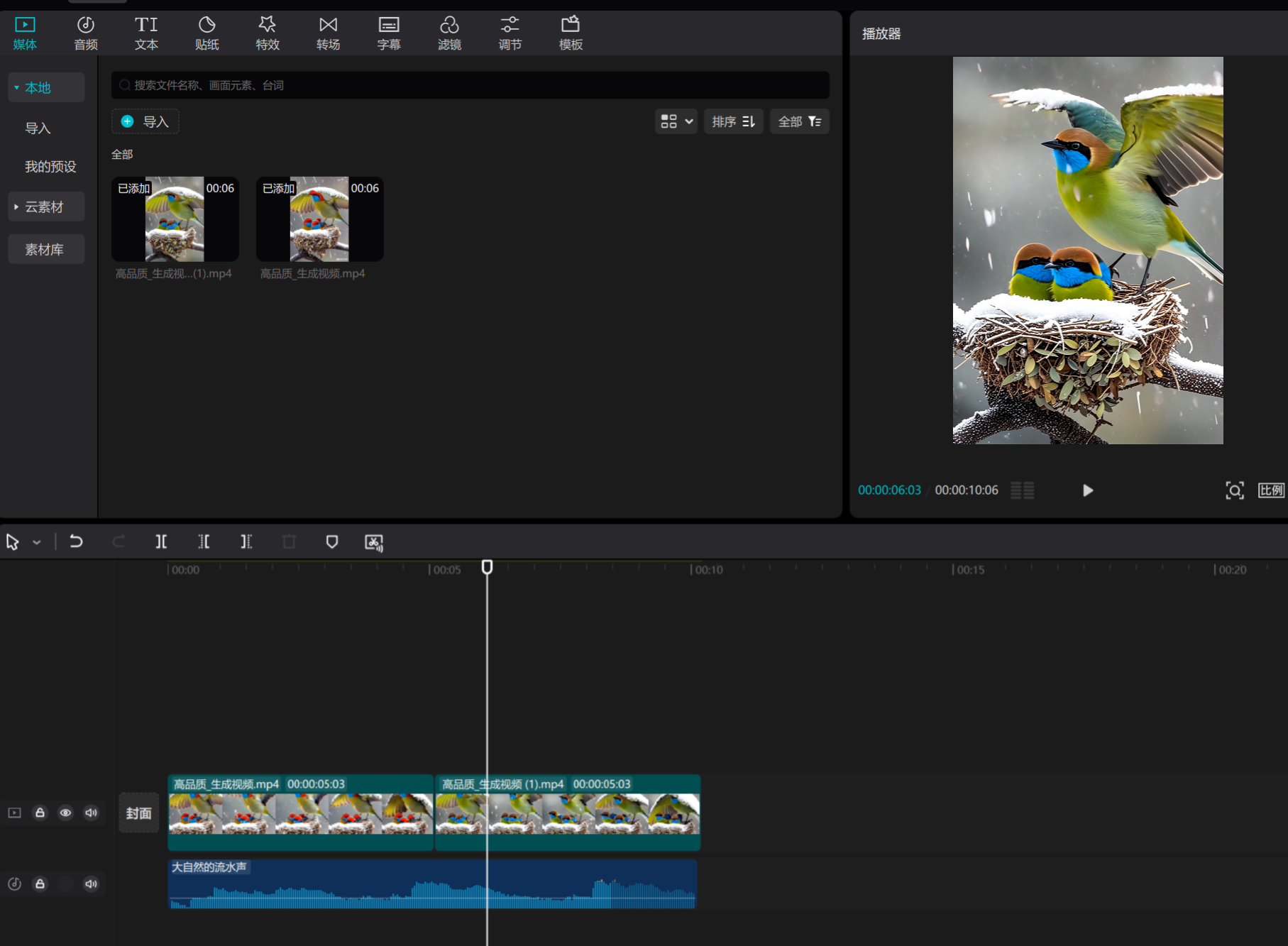
Task: Open the Effects (特效) panel
Action: (x=268, y=33)
